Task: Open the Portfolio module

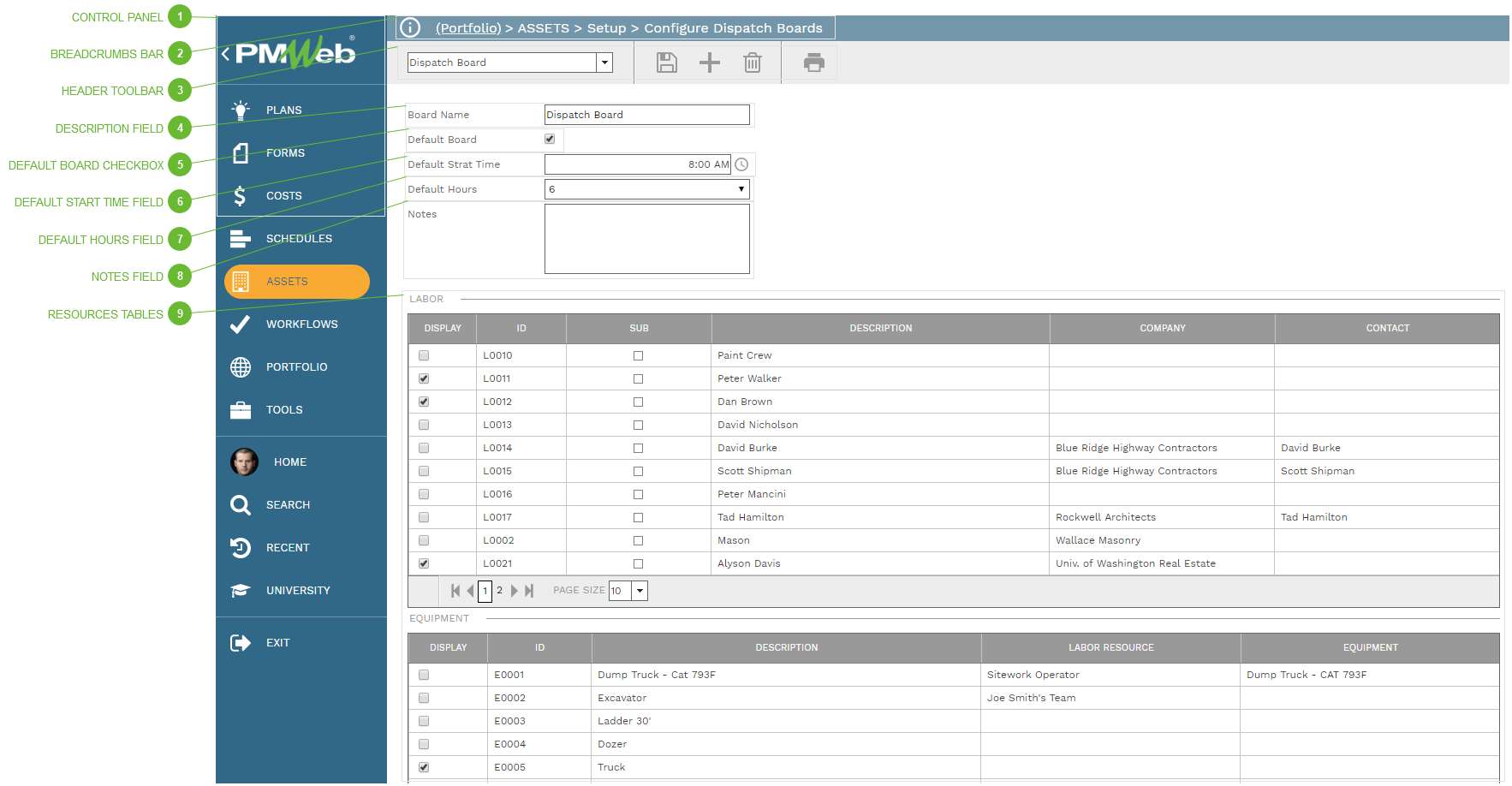Action: click(x=297, y=366)
